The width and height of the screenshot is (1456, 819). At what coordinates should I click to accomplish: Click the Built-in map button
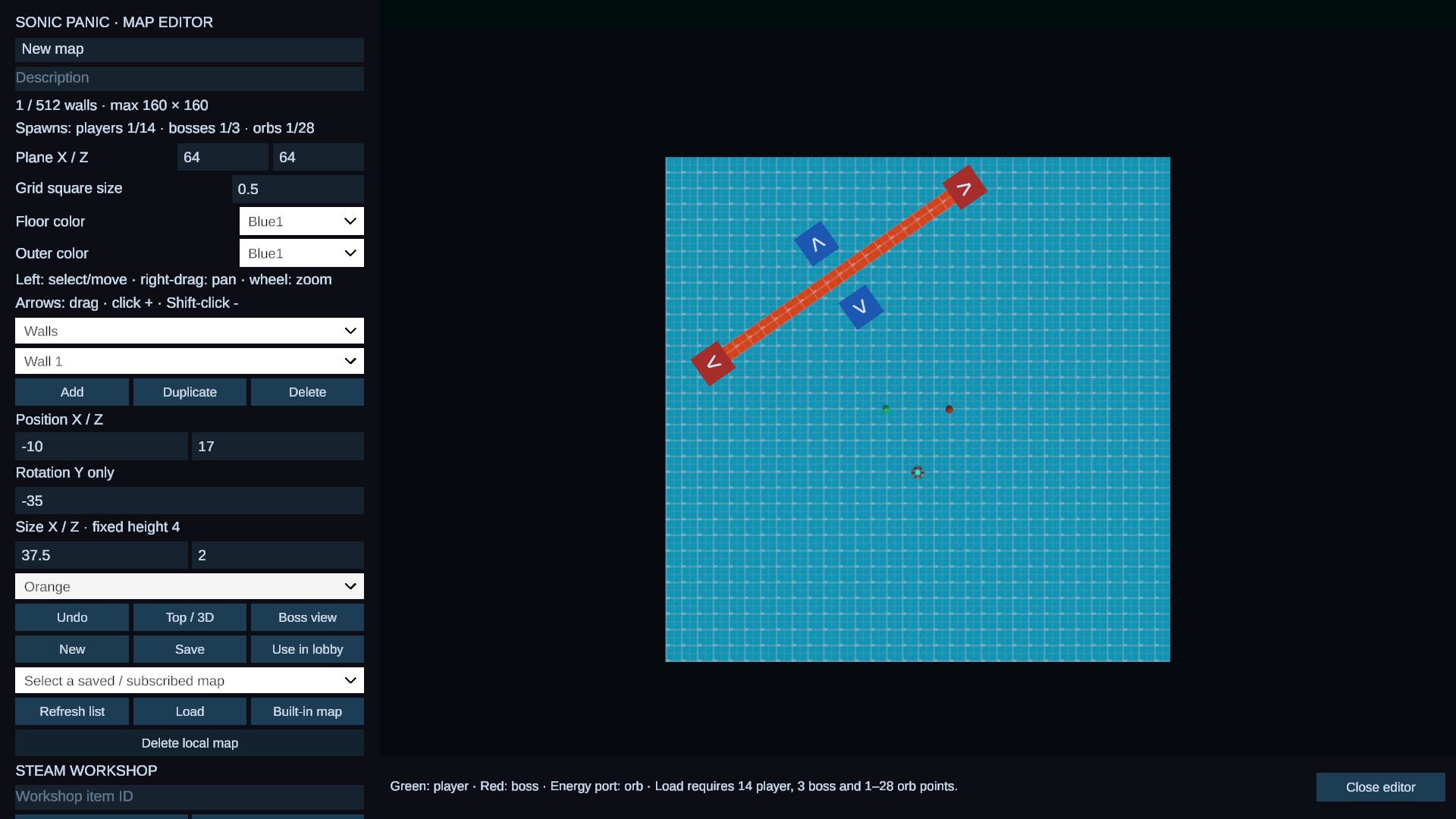(307, 711)
